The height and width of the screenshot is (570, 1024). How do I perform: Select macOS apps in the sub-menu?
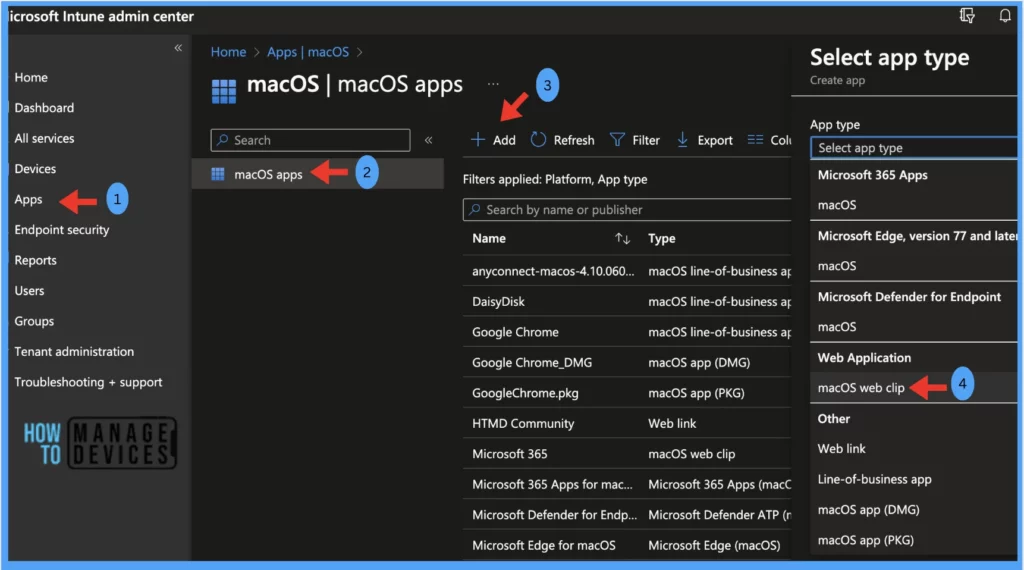317,174
